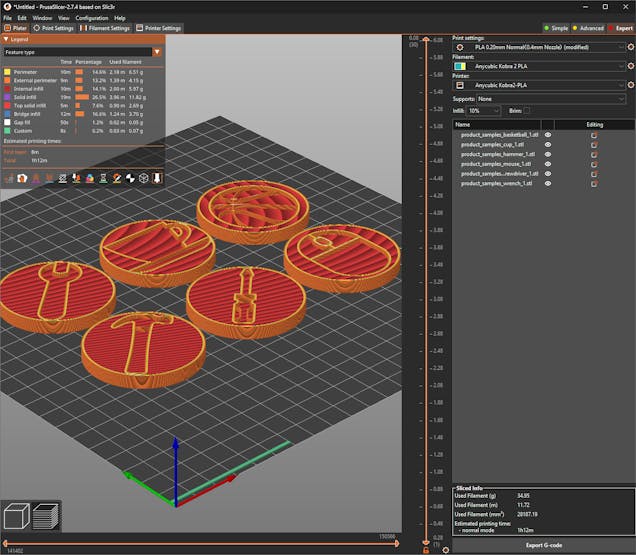Click edit icon for wrench model
This screenshot has height=555, width=636.
point(594,183)
